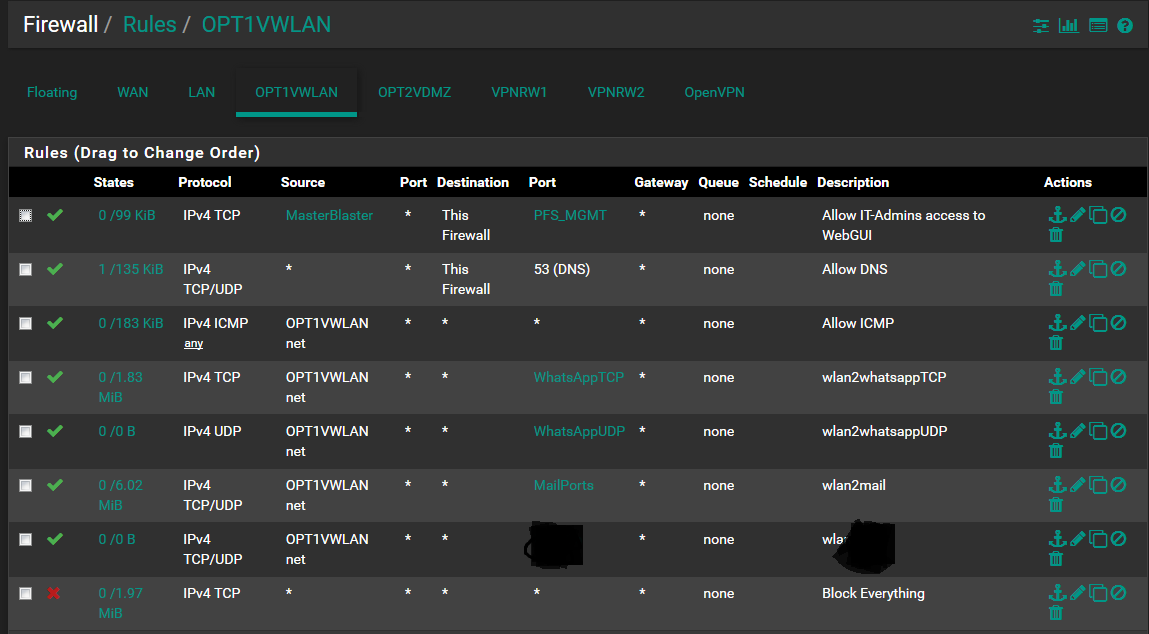
Task: Copy the wlan2whatsappTCP rule
Action: pos(1098,377)
